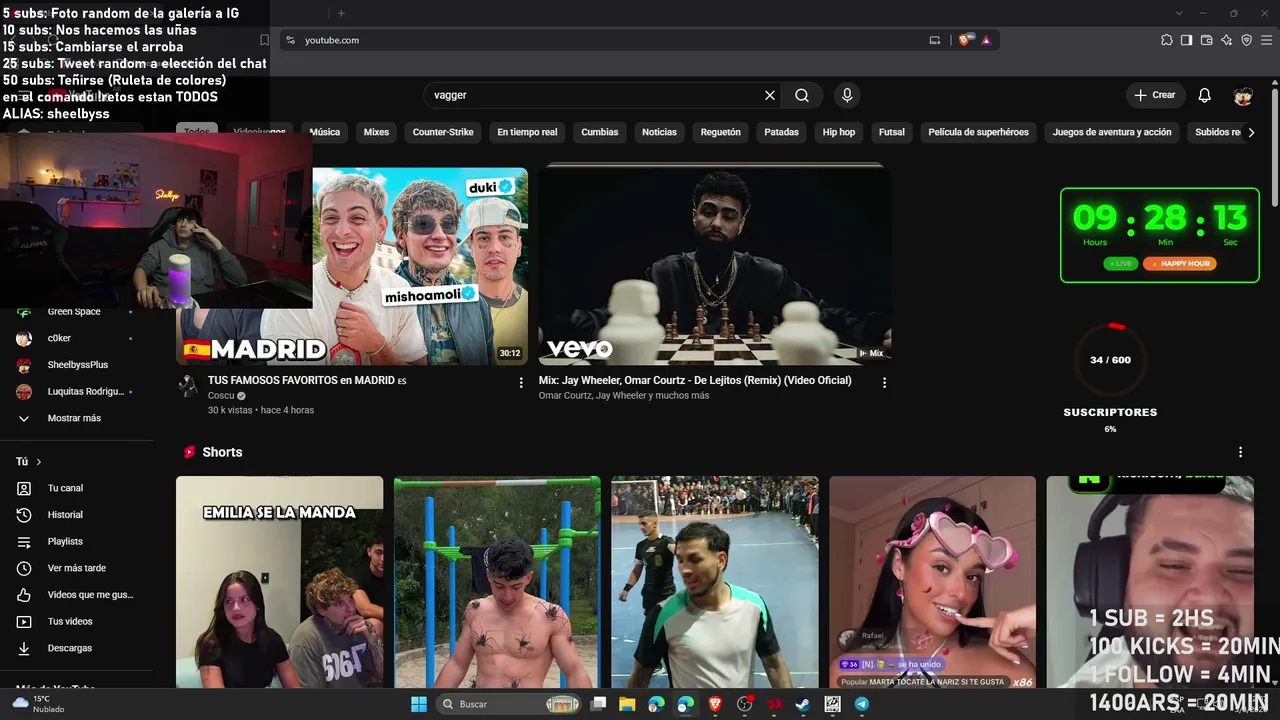Open the Jay Wheeler mix thumbnail
The width and height of the screenshot is (1280, 720).
[x=714, y=265]
